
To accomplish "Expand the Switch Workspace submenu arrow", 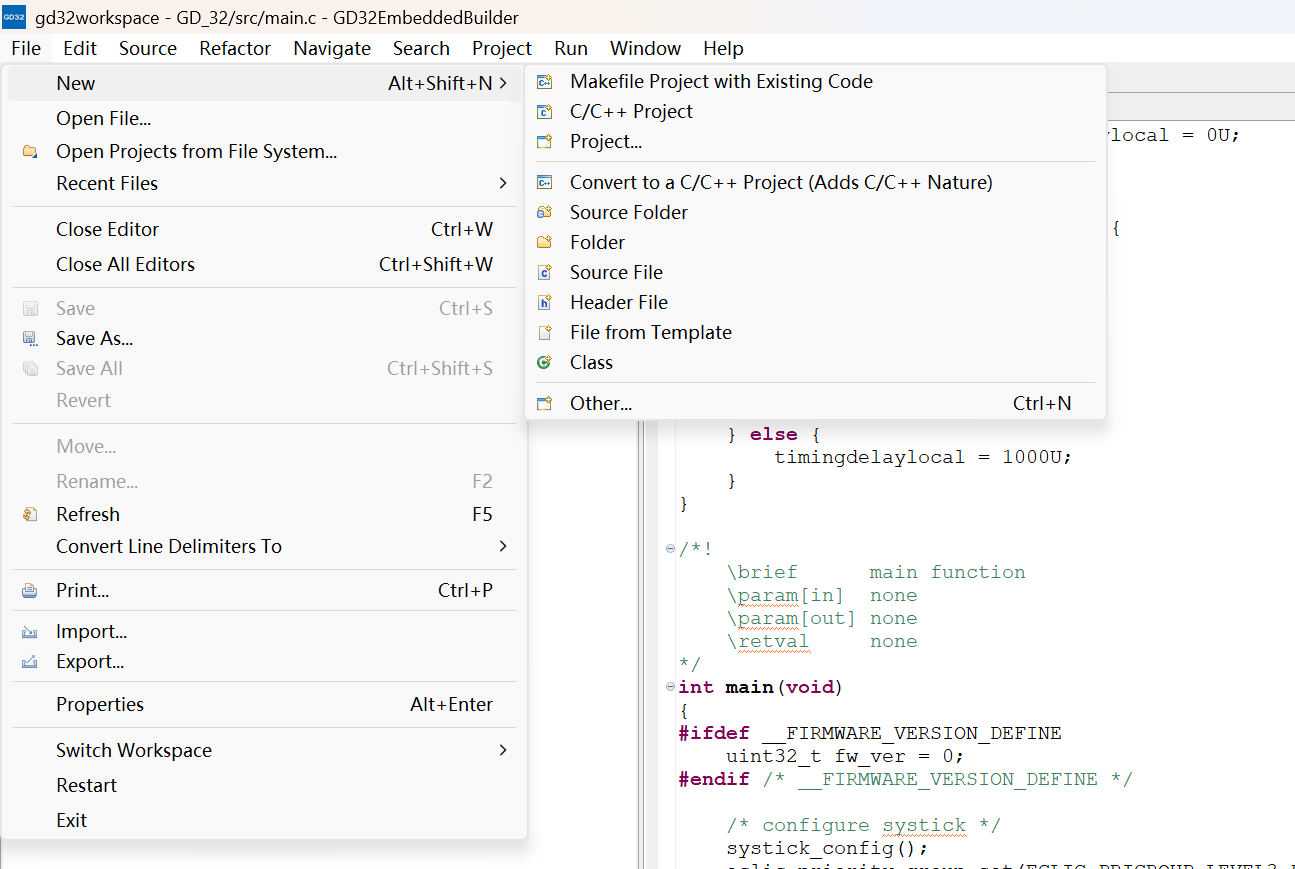I will coord(503,750).
